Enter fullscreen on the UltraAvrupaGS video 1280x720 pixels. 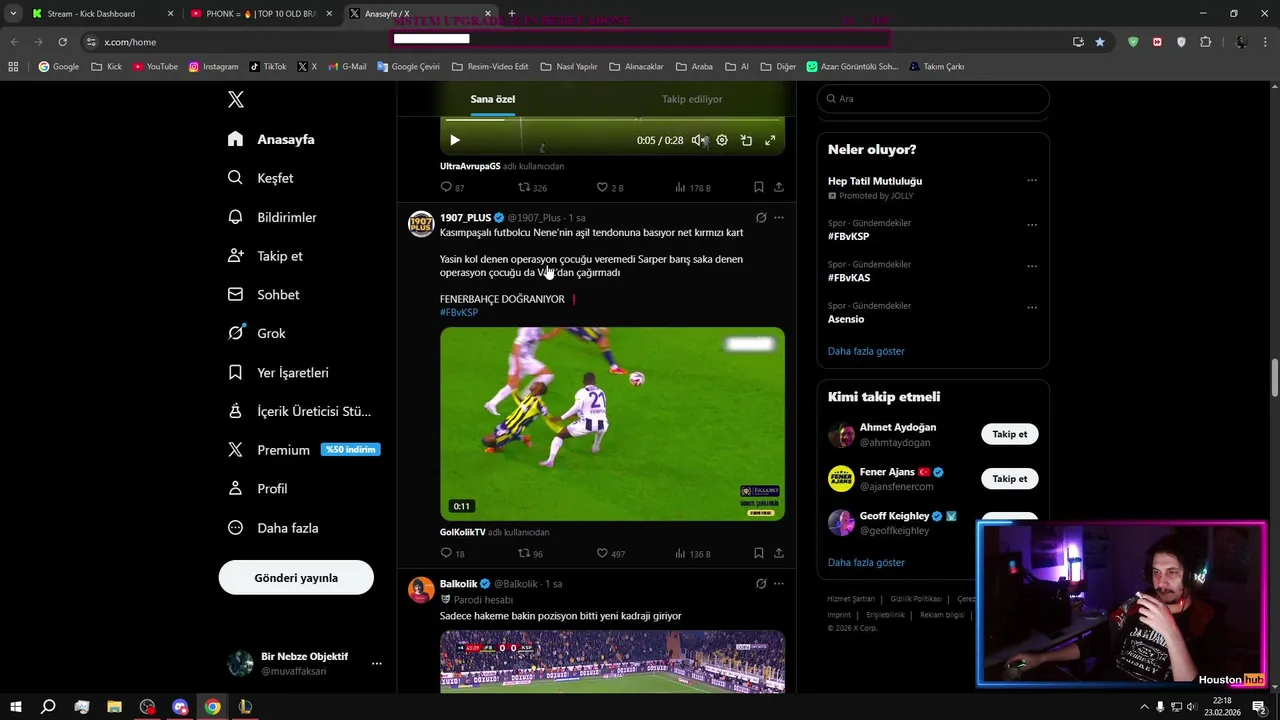[x=770, y=140]
